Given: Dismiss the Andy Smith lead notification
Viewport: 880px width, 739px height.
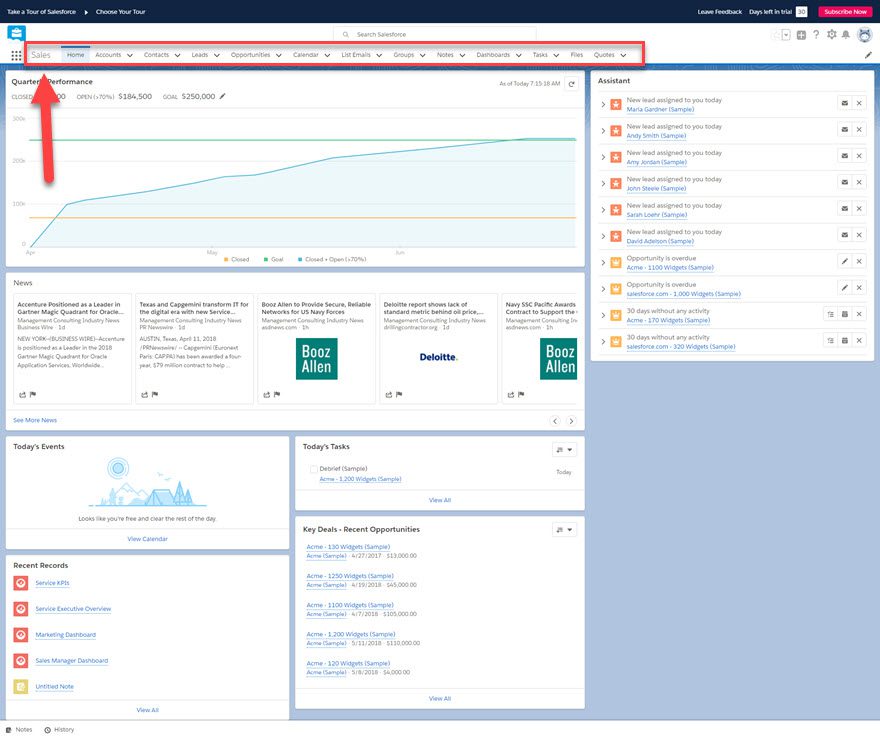Looking at the screenshot, I should 859,129.
